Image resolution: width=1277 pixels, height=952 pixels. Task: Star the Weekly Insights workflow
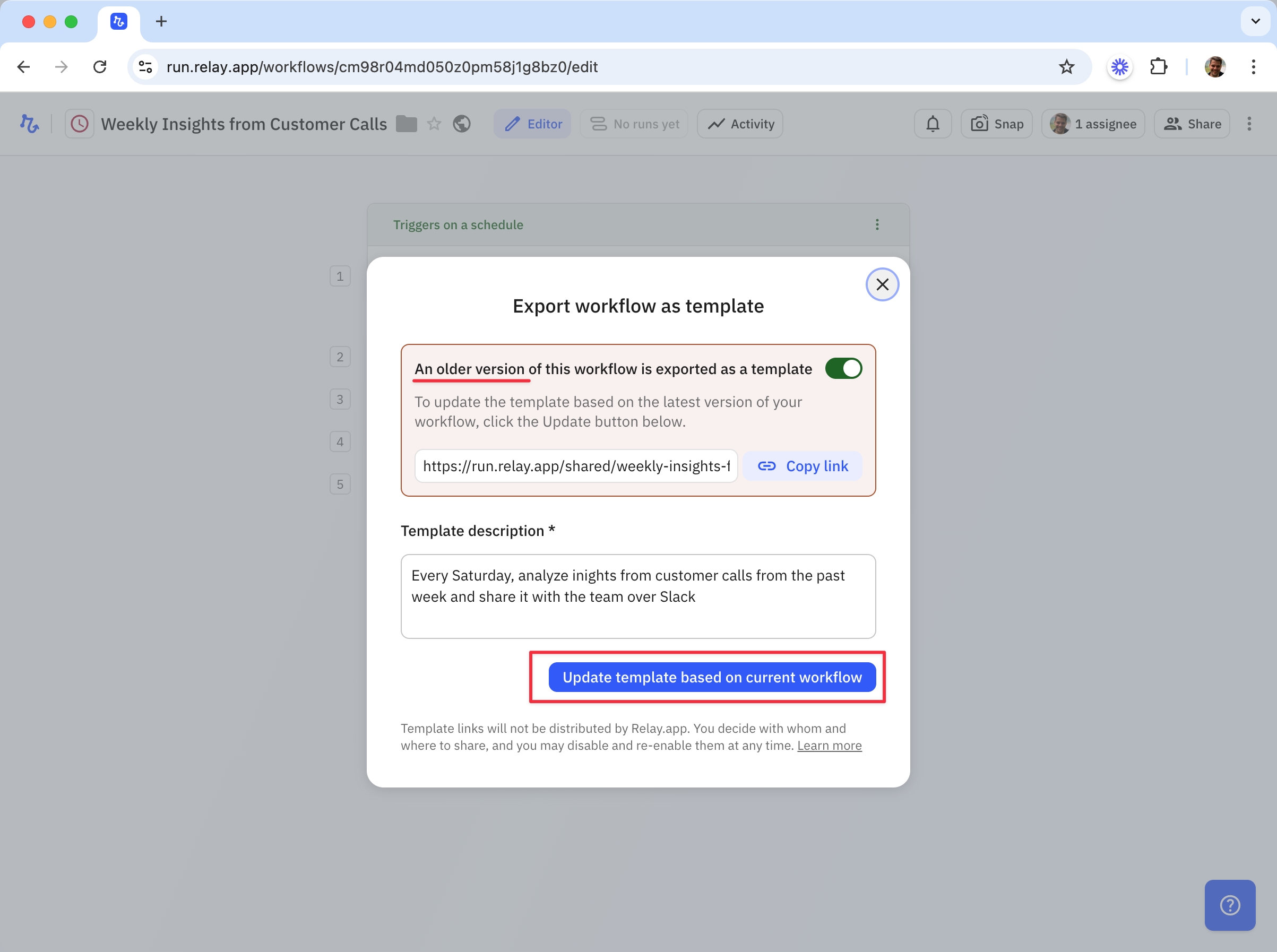pyautogui.click(x=434, y=124)
